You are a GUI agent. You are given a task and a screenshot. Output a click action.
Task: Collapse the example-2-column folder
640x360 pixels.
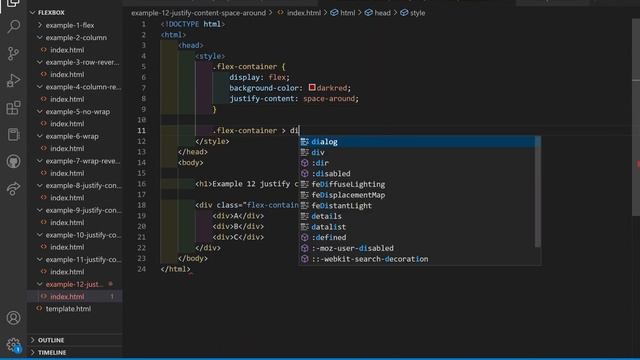[40, 38]
